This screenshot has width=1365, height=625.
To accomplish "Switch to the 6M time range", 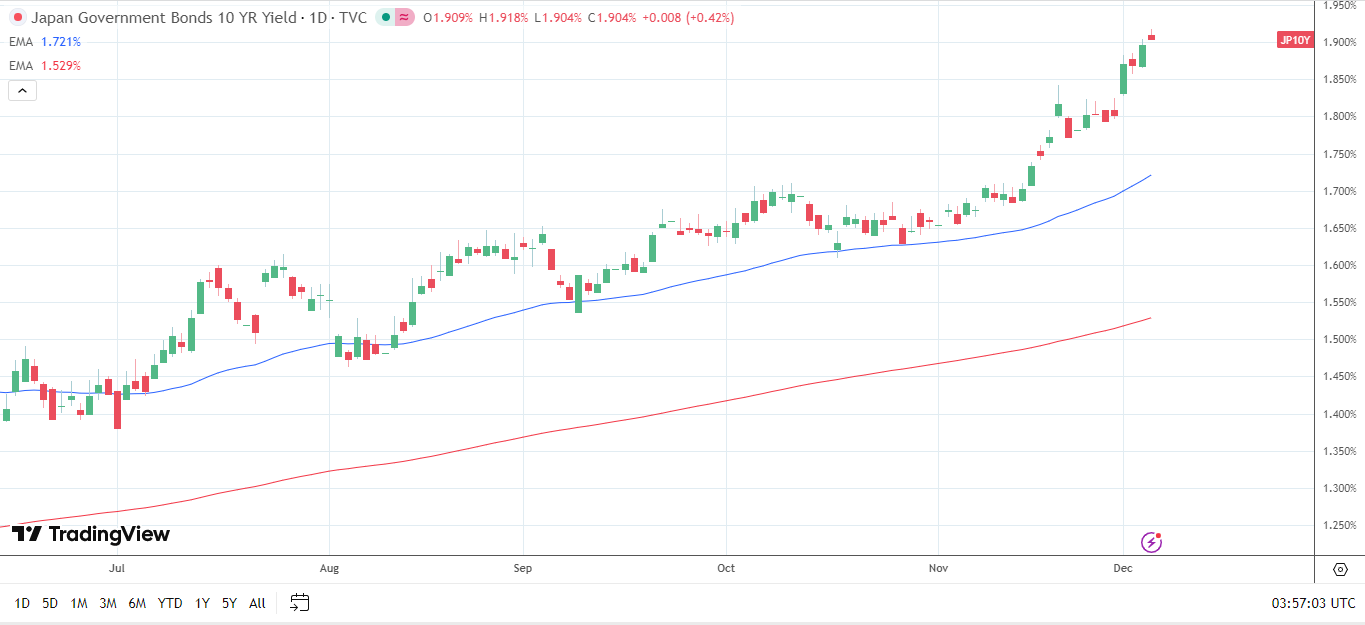I will coord(137,603).
